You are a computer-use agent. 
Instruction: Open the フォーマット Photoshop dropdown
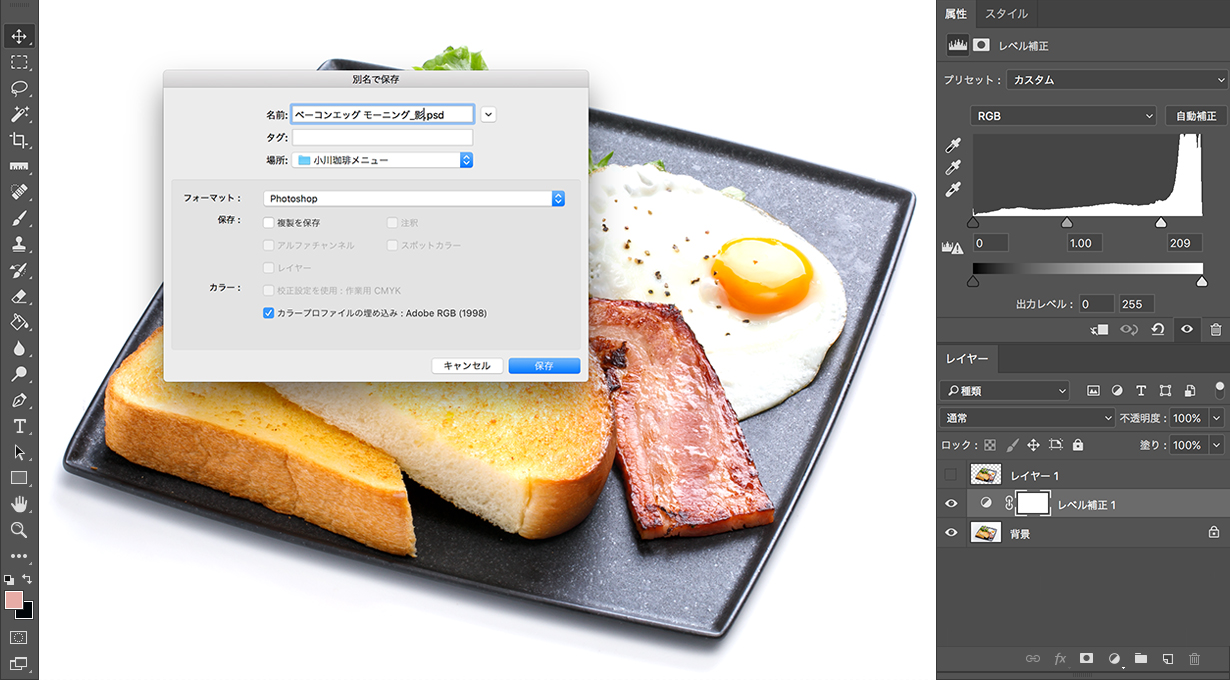point(414,199)
